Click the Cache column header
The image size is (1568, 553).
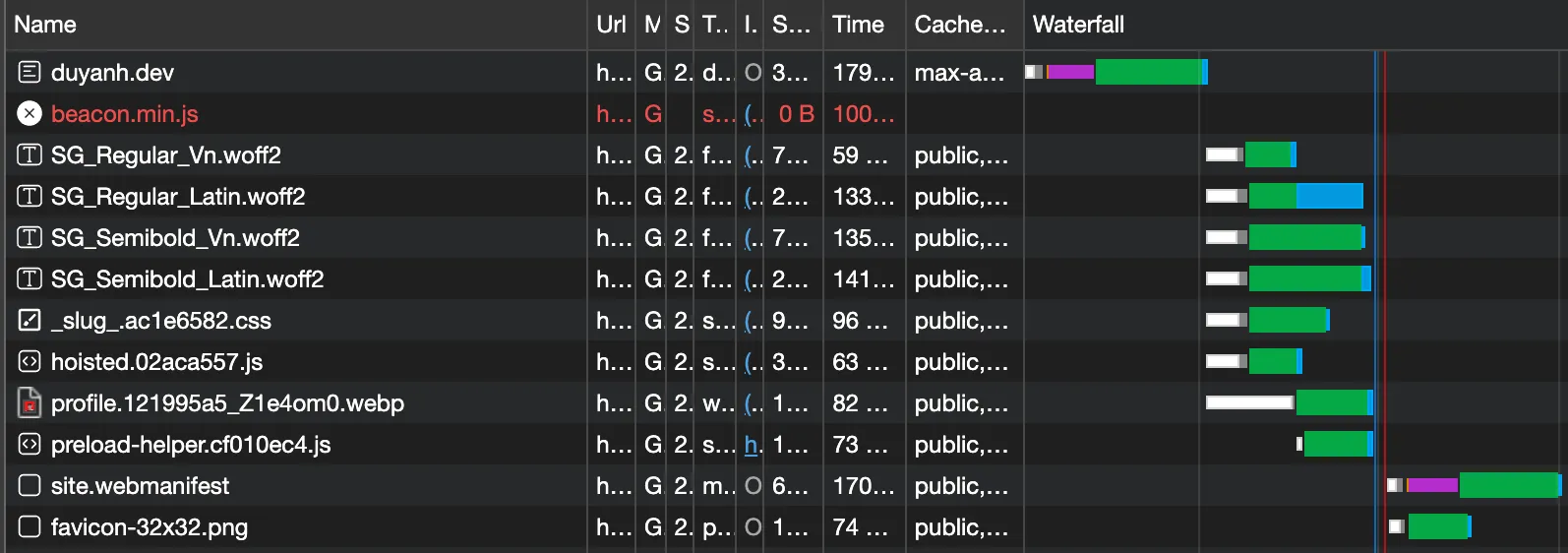tap(960, 25)
